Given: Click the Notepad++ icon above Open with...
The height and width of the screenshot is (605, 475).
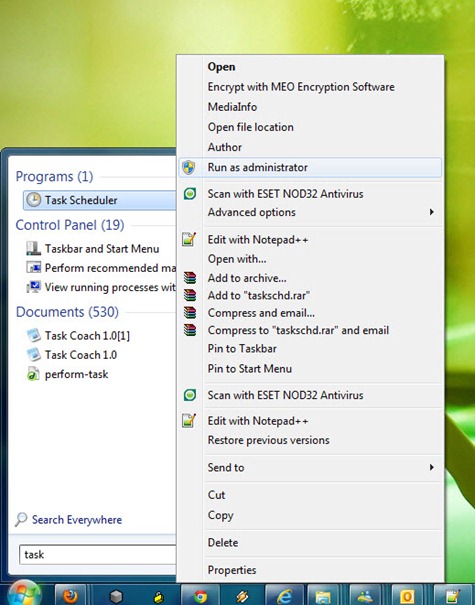Looking at the screenshot, I should click(x=189, y=239).
